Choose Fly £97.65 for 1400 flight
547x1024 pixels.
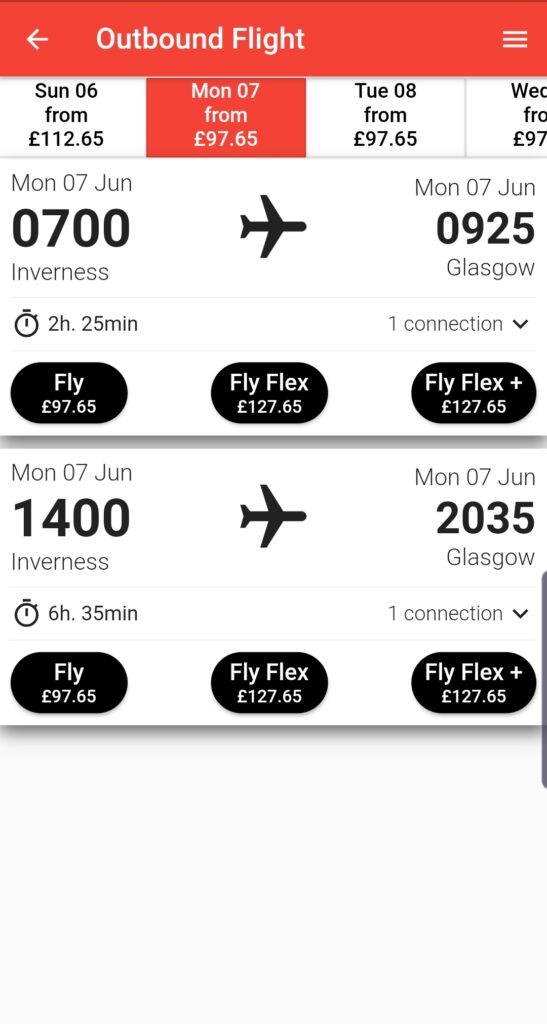pyautogui.click(x=69, y=682)
